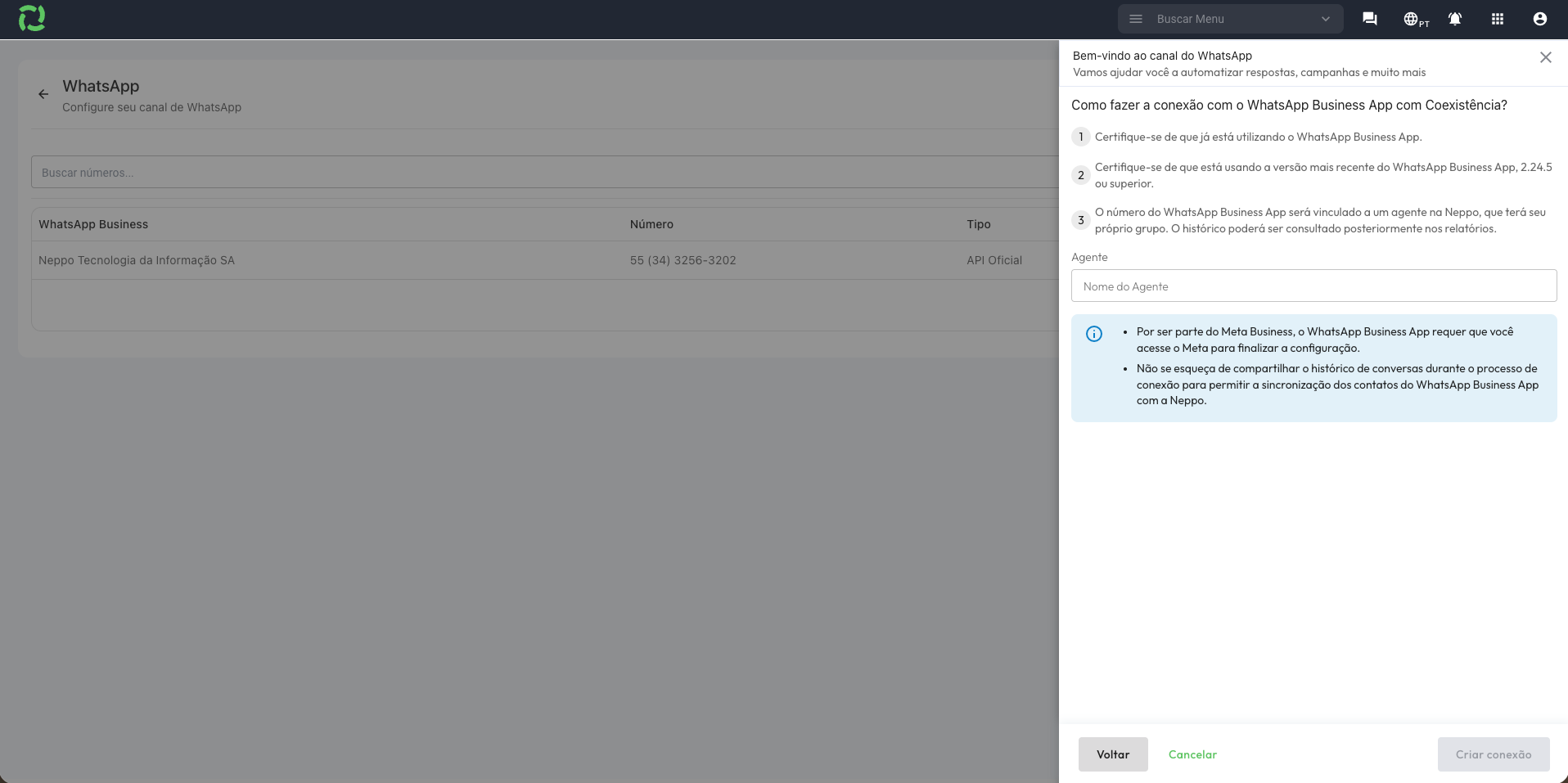The height and width of the screenshot is (783, 1568).
Task: Click the WhatsApp page title
Action: tap(101, 86)
